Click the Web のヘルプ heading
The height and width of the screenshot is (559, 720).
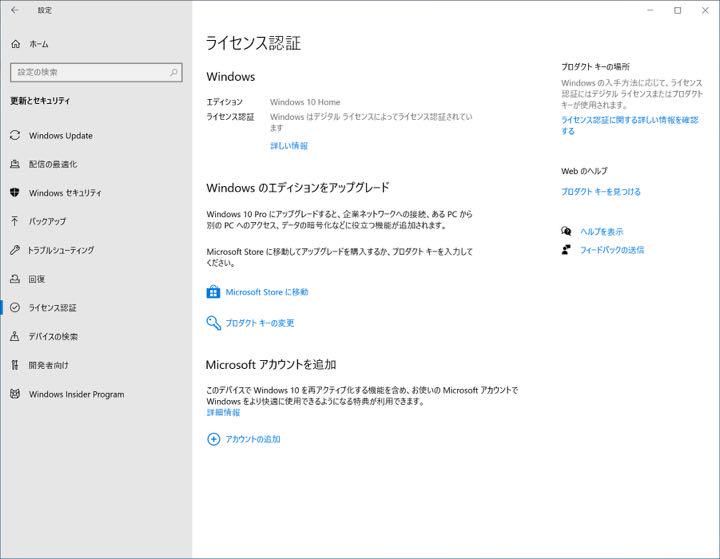(584, 171)
